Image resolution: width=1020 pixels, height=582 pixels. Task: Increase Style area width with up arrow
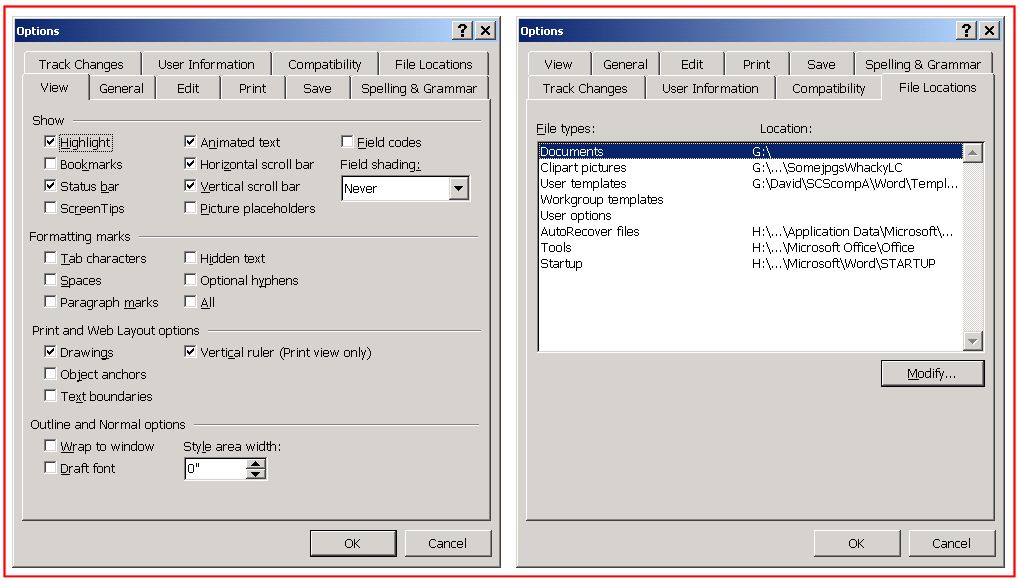click(256, 464)
